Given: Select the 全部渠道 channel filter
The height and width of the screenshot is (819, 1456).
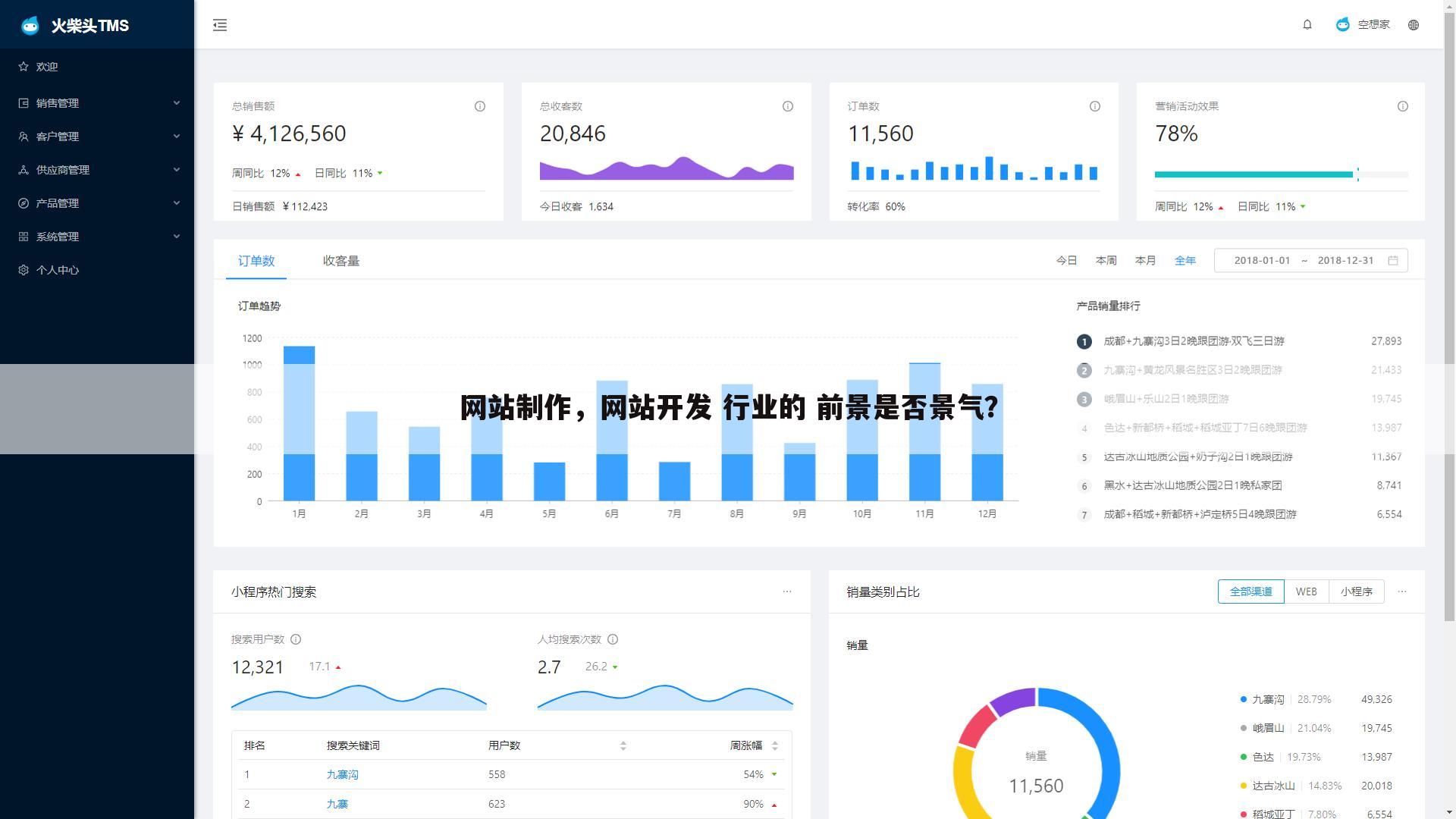Looking at the screenshot, I should click(x=1250, y=591).
